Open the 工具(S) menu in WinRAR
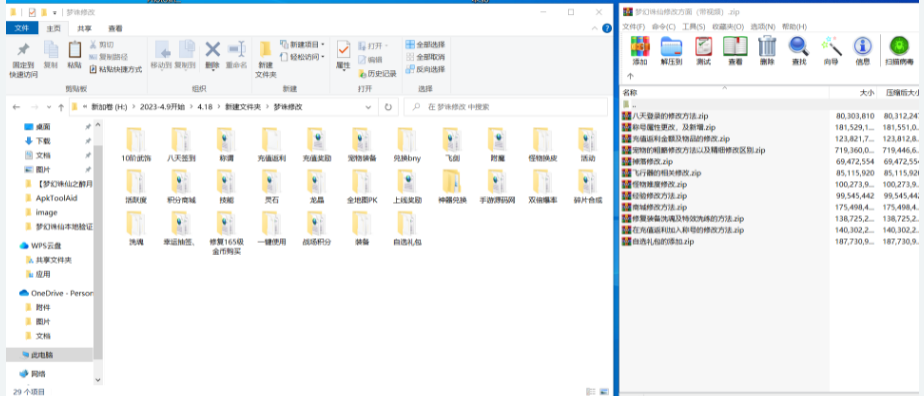 [x=694, y=27]
